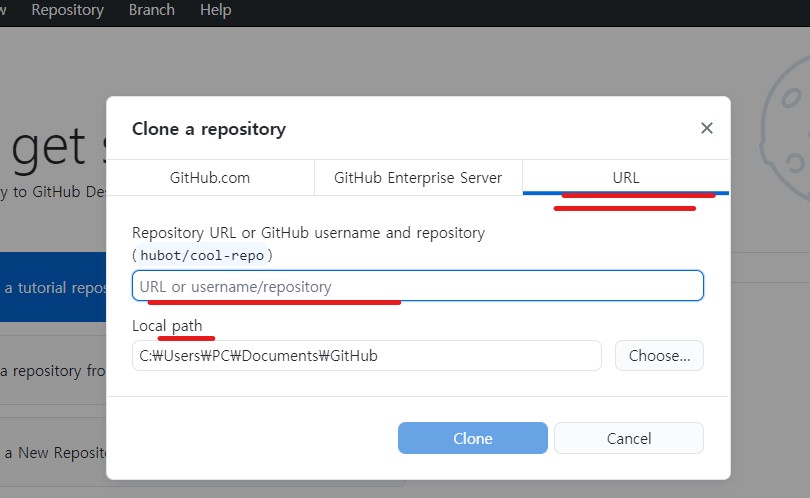Switch to the GitHub.com tab
810x498 pixels.
click(210, 178)
